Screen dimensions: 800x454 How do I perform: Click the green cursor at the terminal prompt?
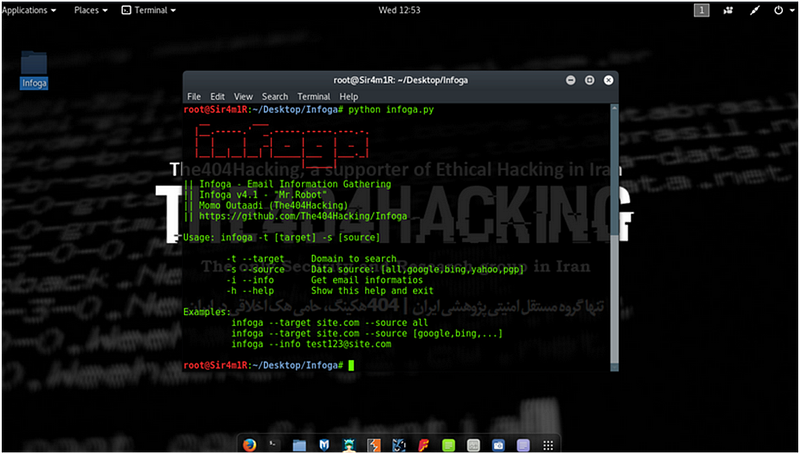click(x=351, y=365)
